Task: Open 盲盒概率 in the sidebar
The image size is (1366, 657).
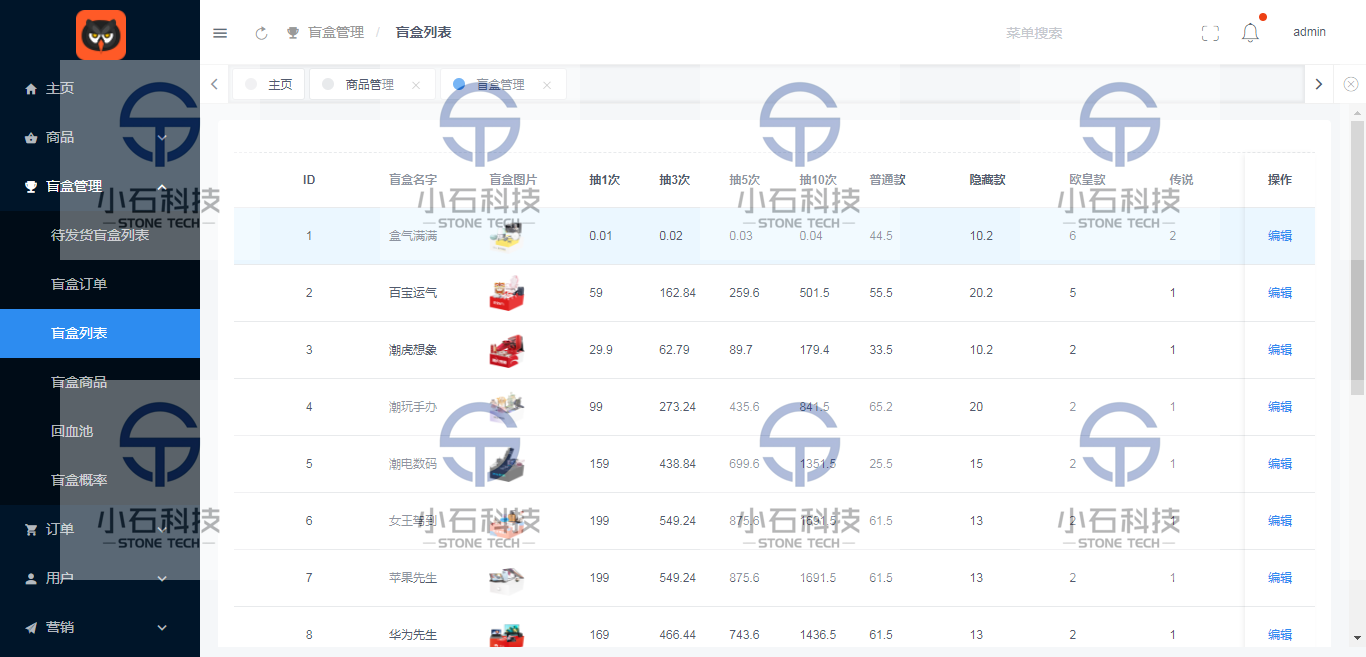Action: (x=100, y=480)
